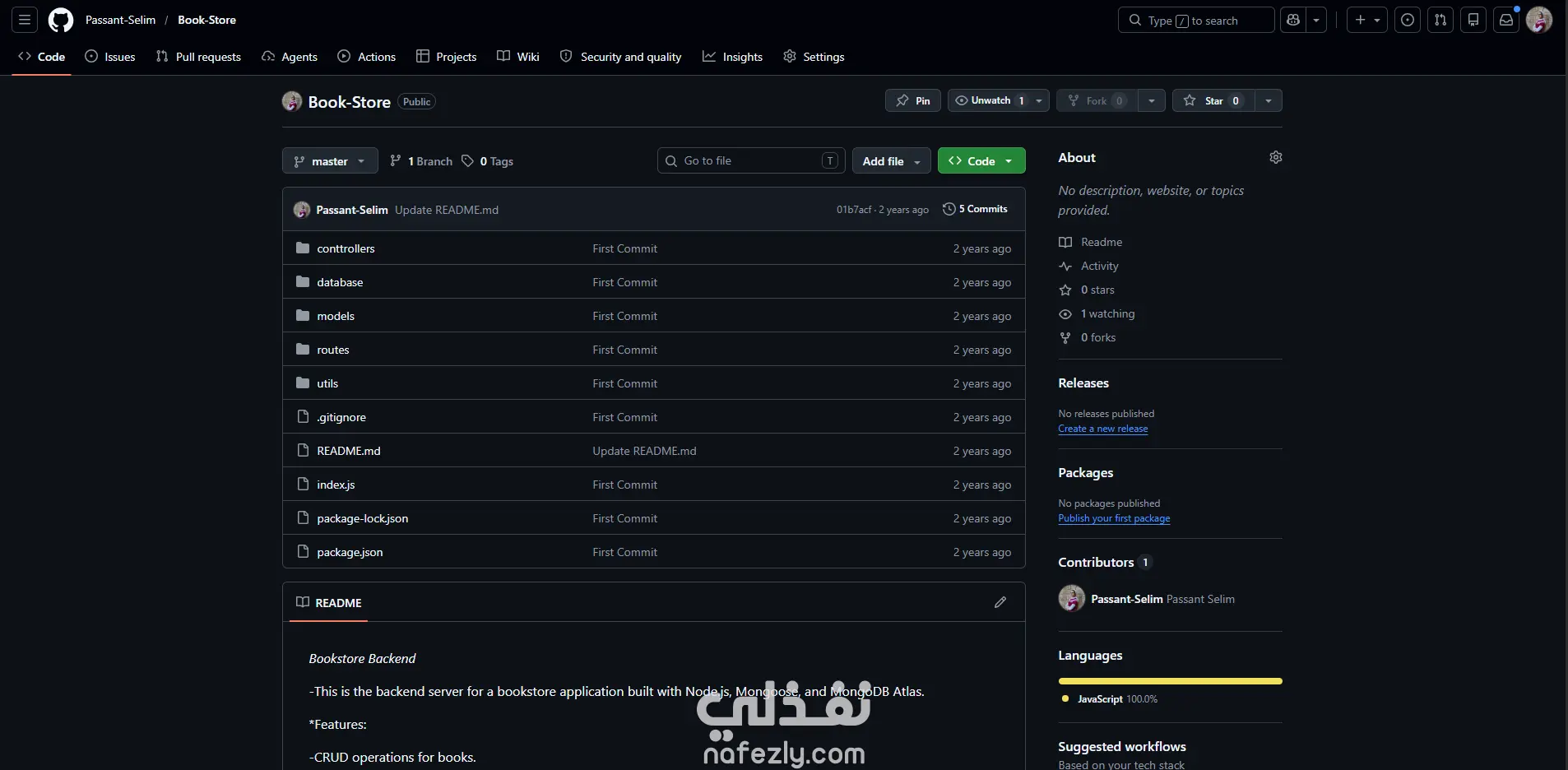The height and width of the screenshot is (770, 1568).
Task: Edit the README with pencil icon
Action: 1000,602
